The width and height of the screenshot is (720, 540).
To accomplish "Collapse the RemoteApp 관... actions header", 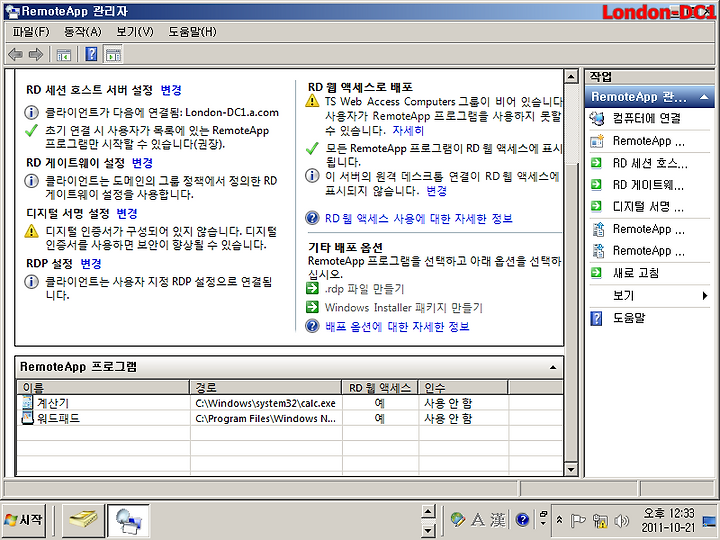I will 704,97.
